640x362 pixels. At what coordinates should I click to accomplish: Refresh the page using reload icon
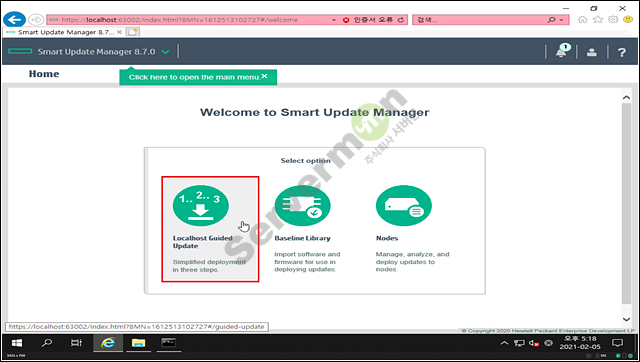click(401, 20)
